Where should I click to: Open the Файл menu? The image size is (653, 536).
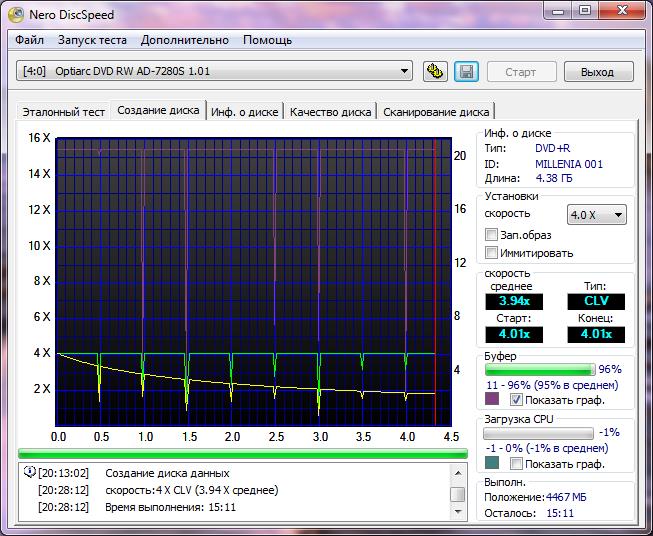coord(30,40)
